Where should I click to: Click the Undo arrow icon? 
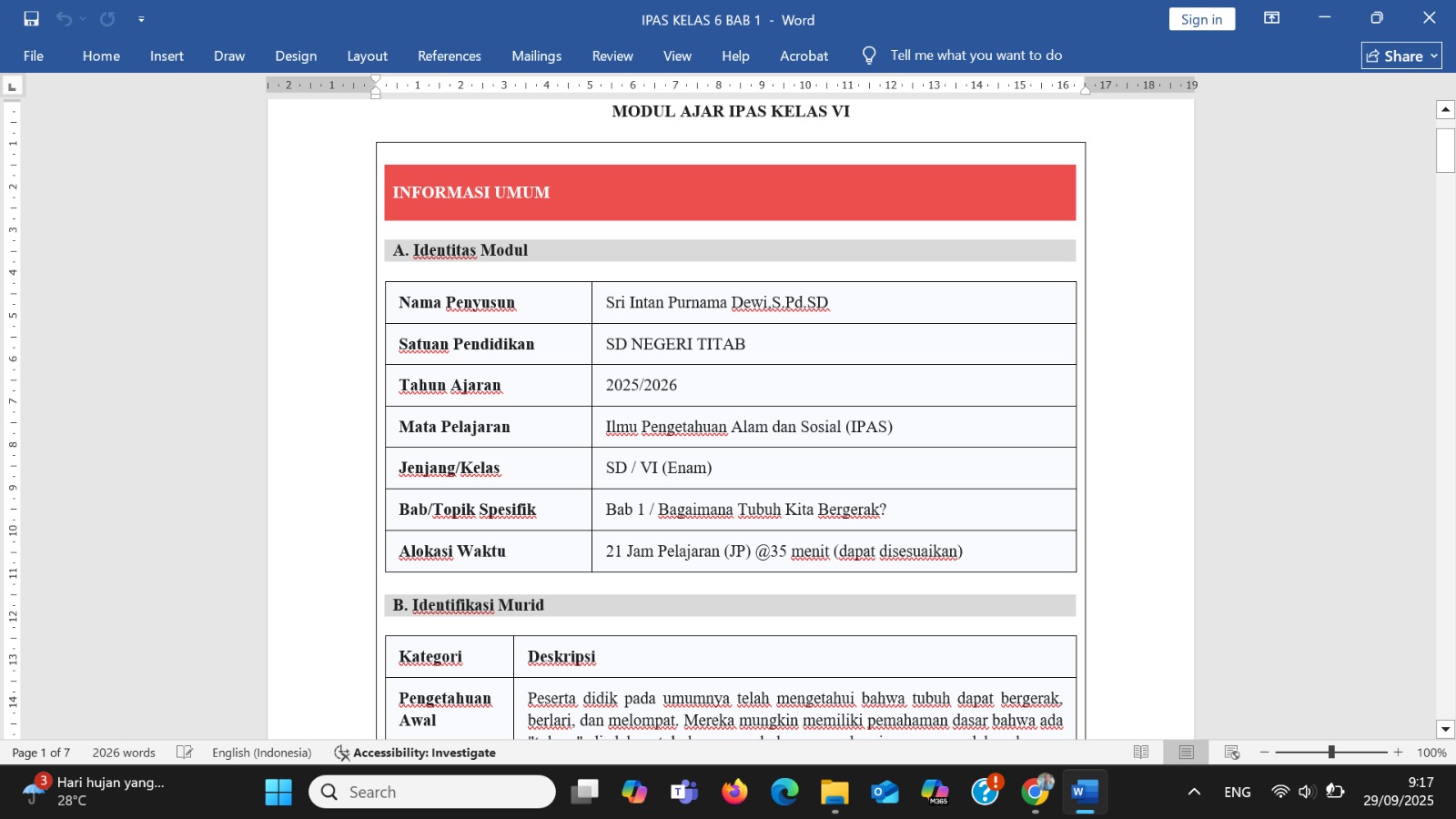coord(63,19)
